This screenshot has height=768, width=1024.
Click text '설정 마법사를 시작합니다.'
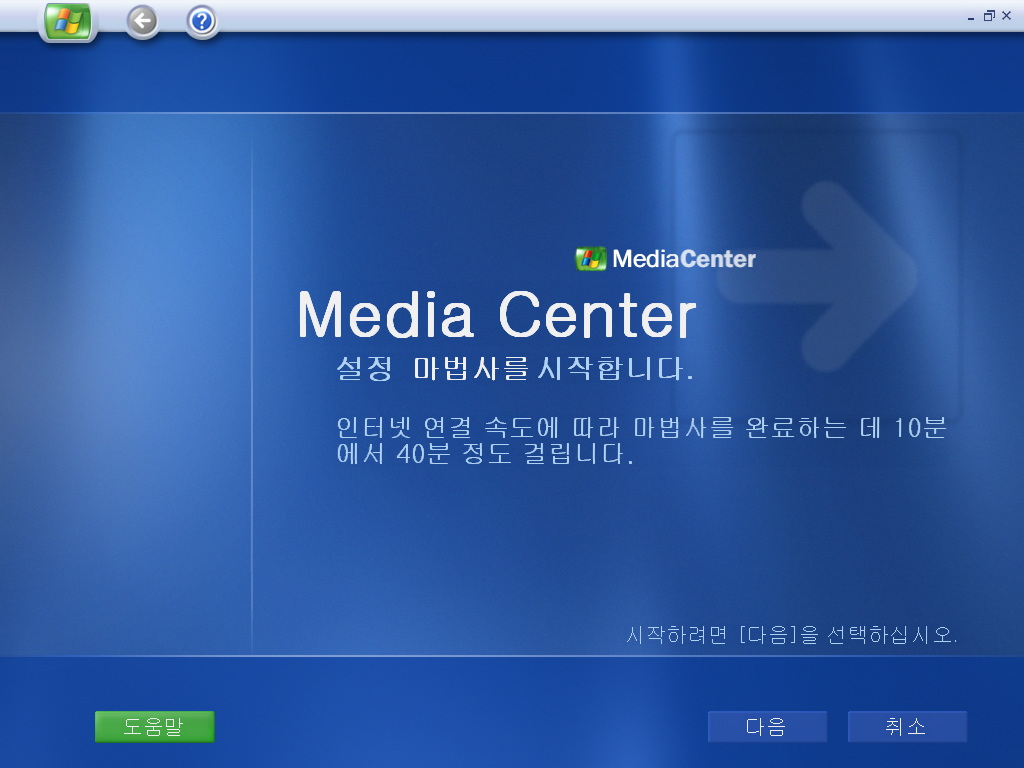click(x=515, y=368)
